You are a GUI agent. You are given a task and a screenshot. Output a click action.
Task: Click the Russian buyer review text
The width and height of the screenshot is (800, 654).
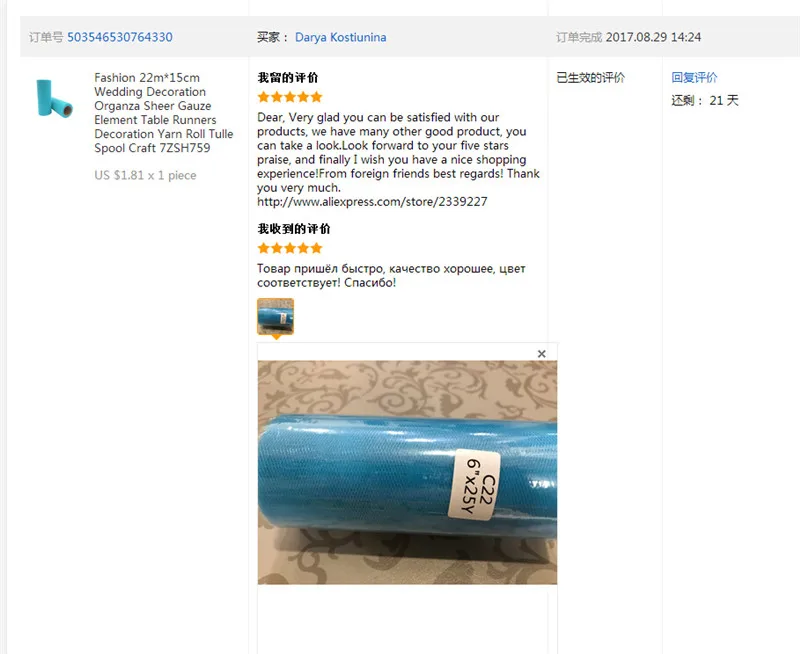coord(391,275)
